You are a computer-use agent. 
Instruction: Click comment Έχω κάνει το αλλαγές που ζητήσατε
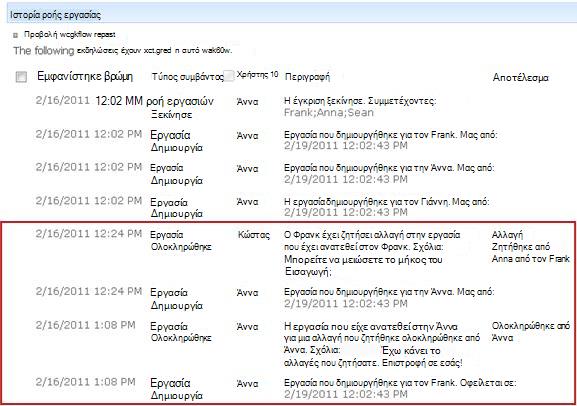pyautogui.click(x=373, y=357)
